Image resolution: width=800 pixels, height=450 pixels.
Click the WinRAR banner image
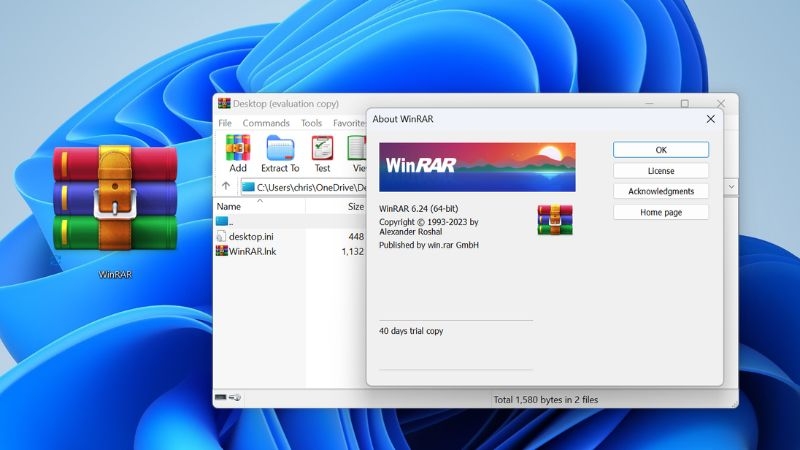[477, 167]
